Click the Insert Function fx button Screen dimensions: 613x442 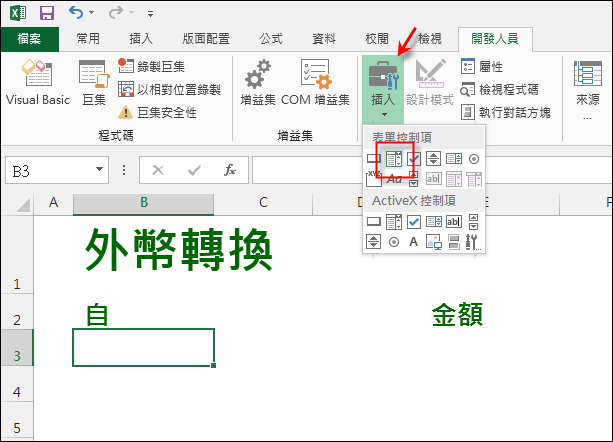click(x=230, y=170)
